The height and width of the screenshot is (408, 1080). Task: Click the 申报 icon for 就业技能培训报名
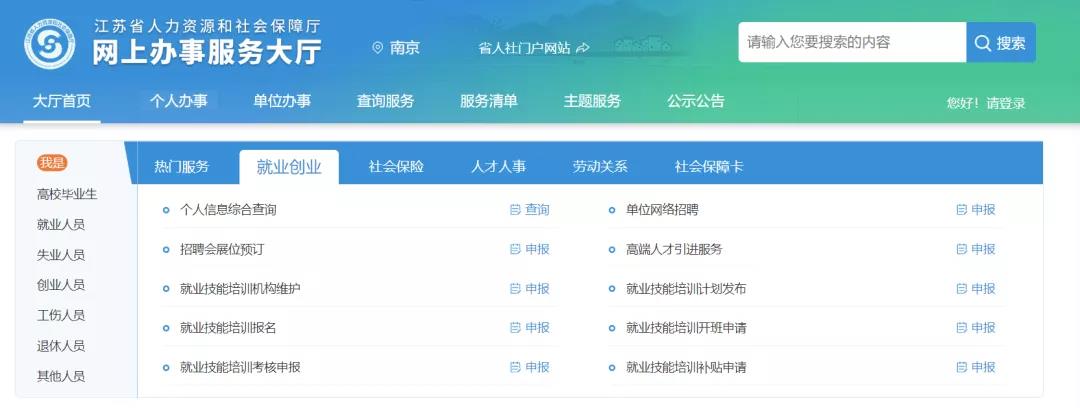pos(515,328)
